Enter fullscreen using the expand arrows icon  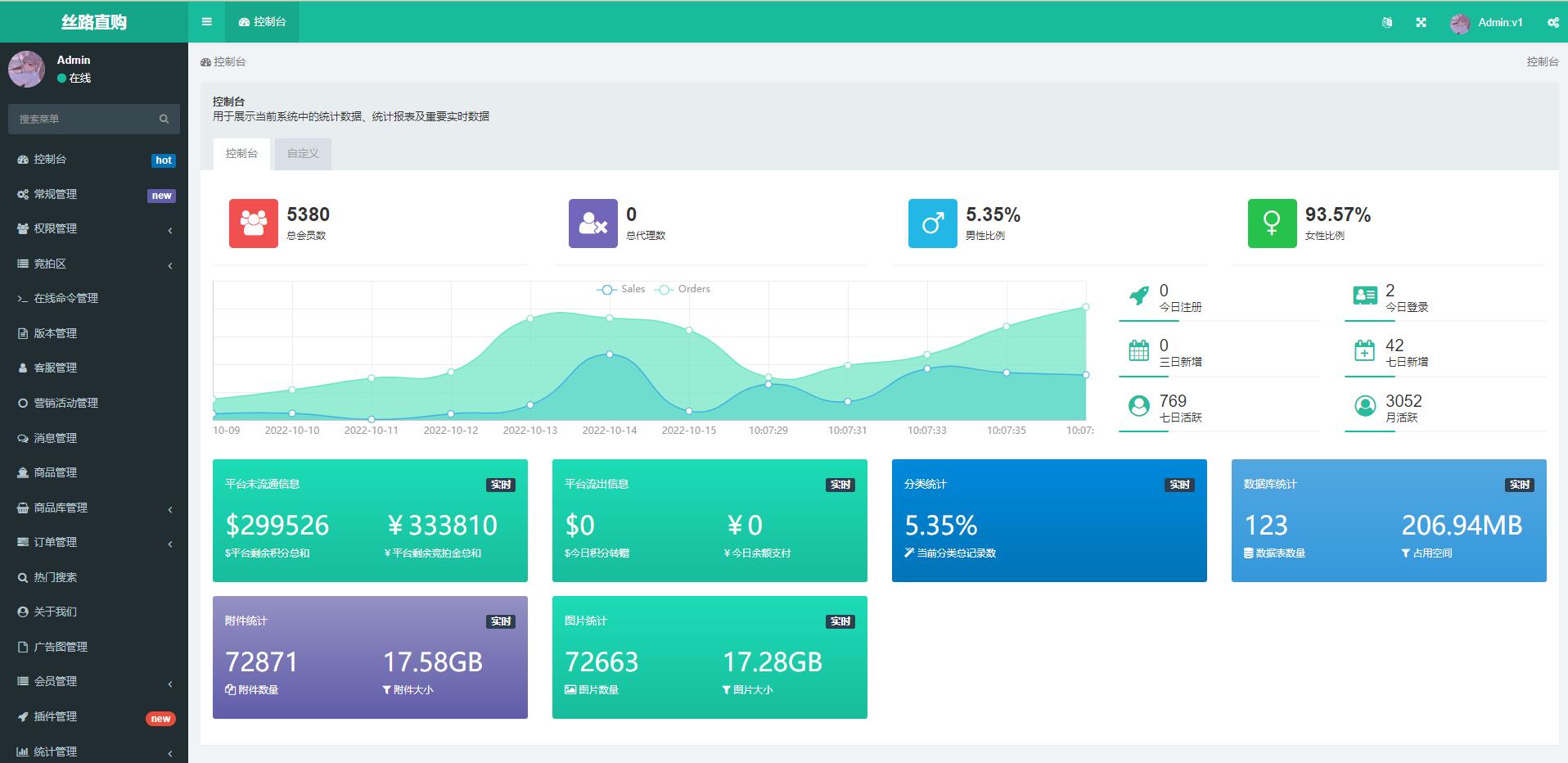click(x=1421, y=23)
